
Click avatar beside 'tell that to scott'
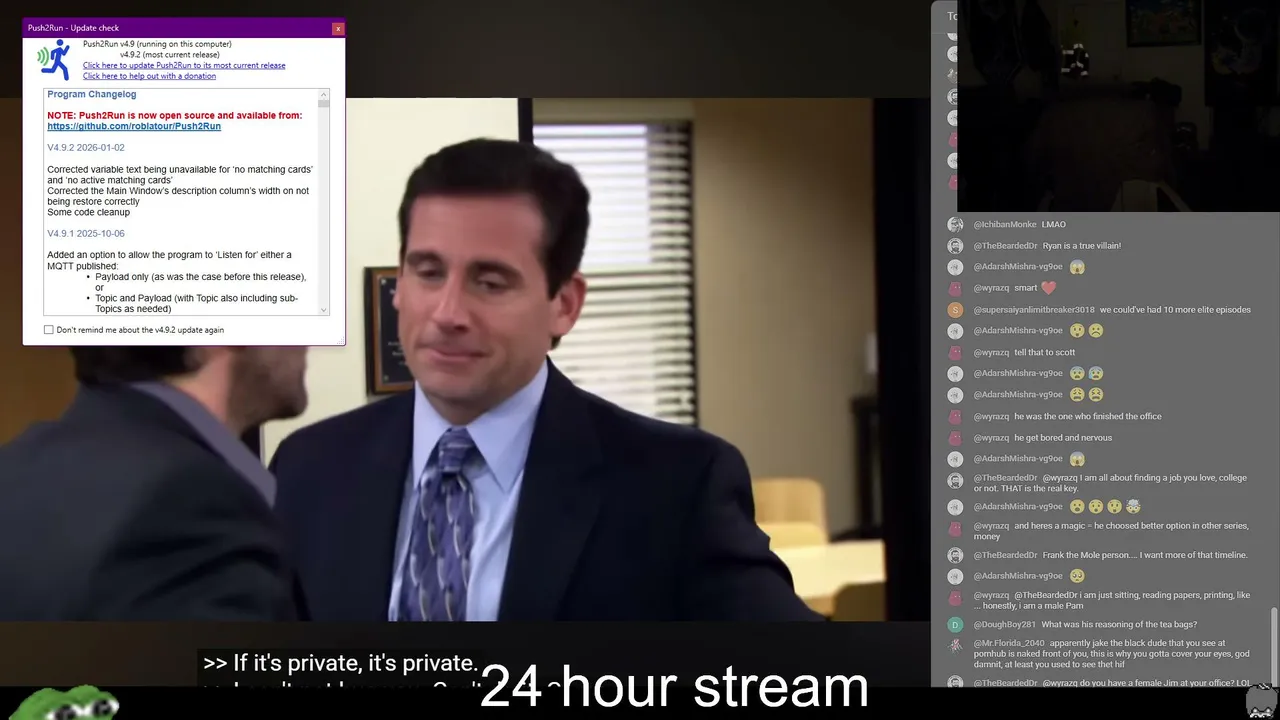pyautogui.click(x=955, y=352)
